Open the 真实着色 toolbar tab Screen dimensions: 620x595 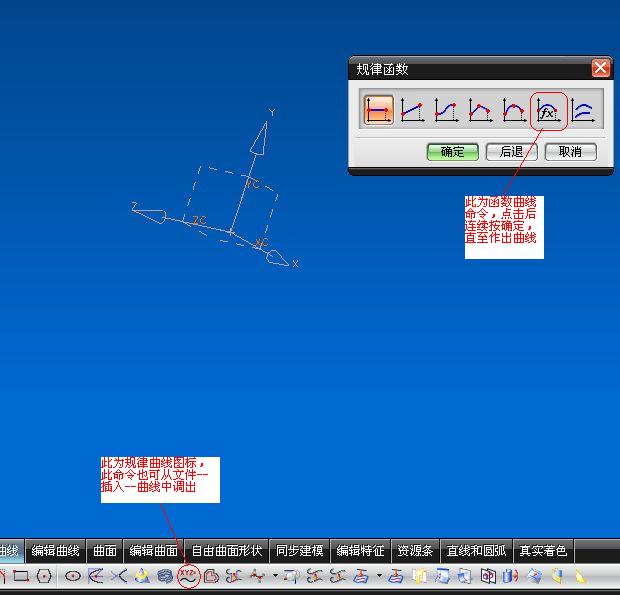tap(543, 551)
